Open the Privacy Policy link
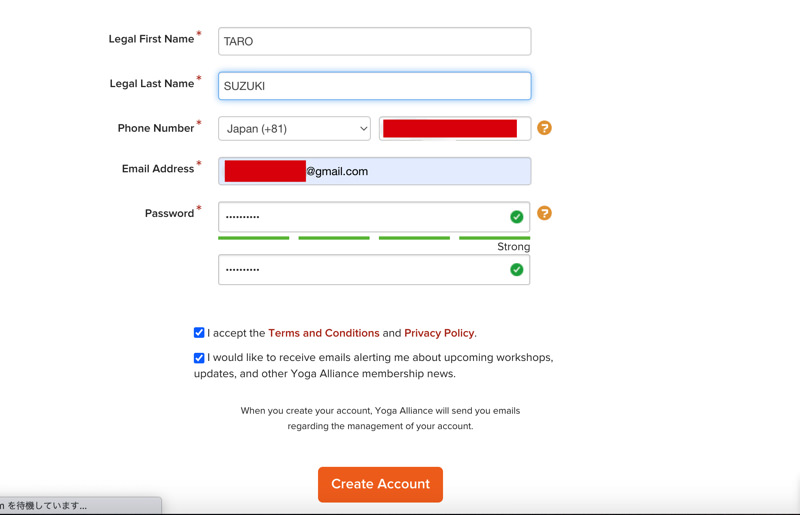 (439, 333)
